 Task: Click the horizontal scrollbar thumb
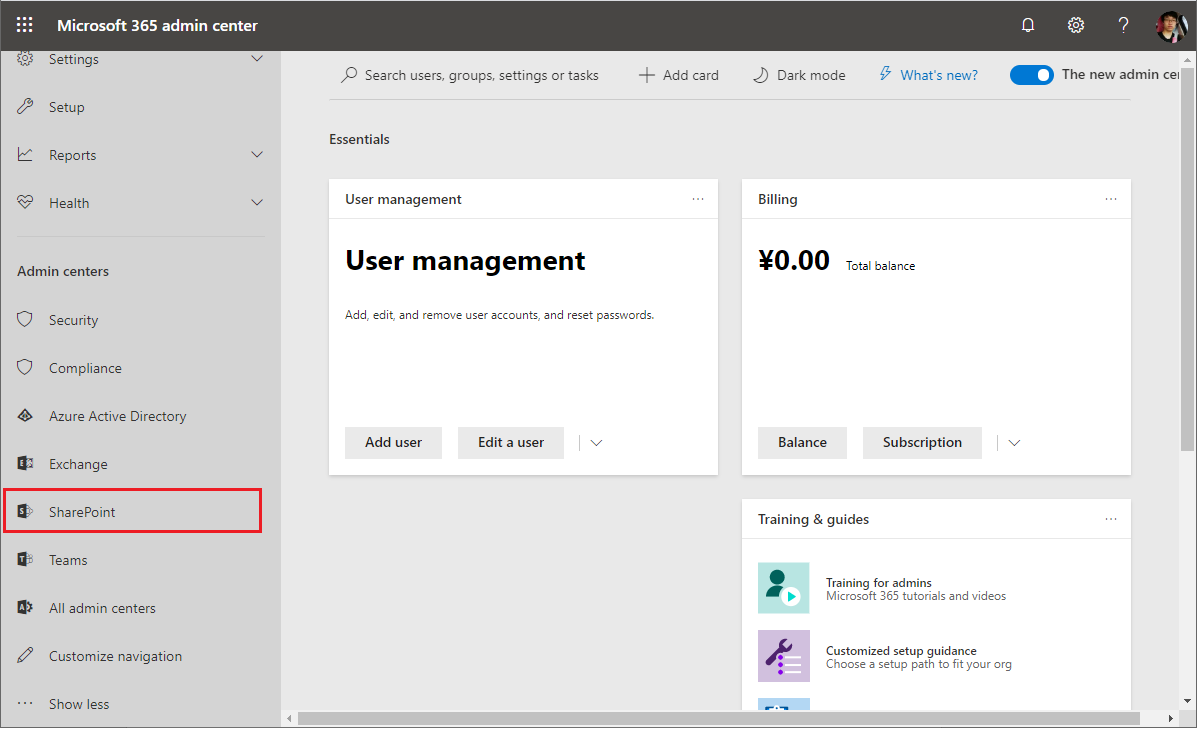[718, 718]
